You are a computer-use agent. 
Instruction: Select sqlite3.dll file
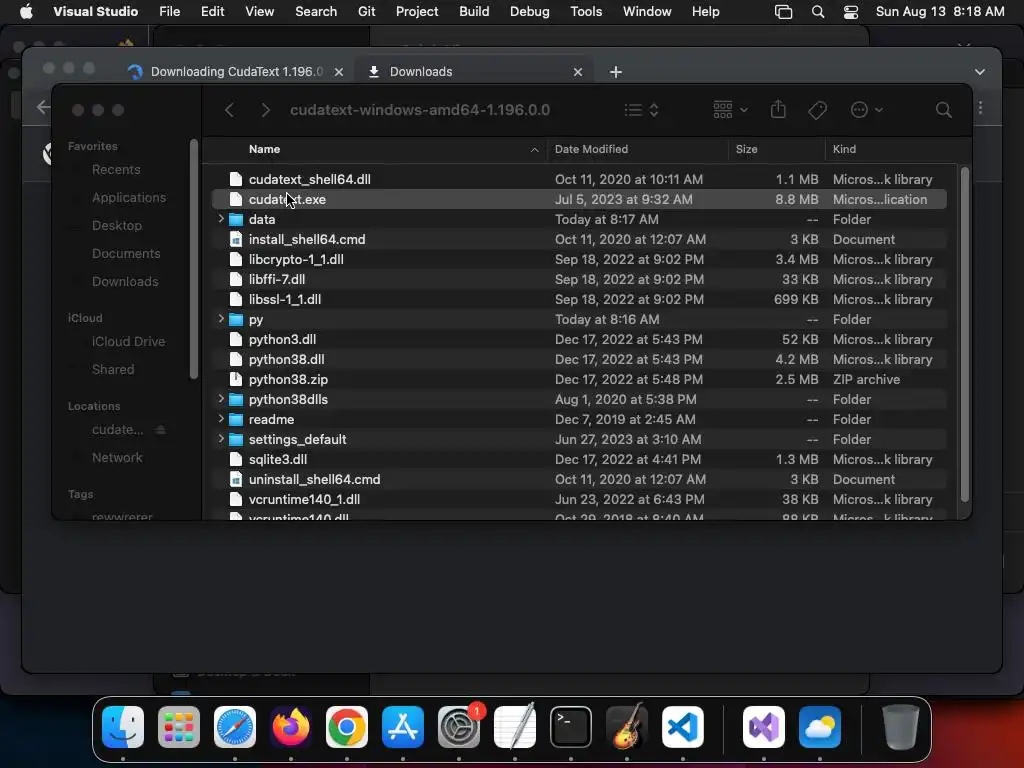tap(579, 459)
